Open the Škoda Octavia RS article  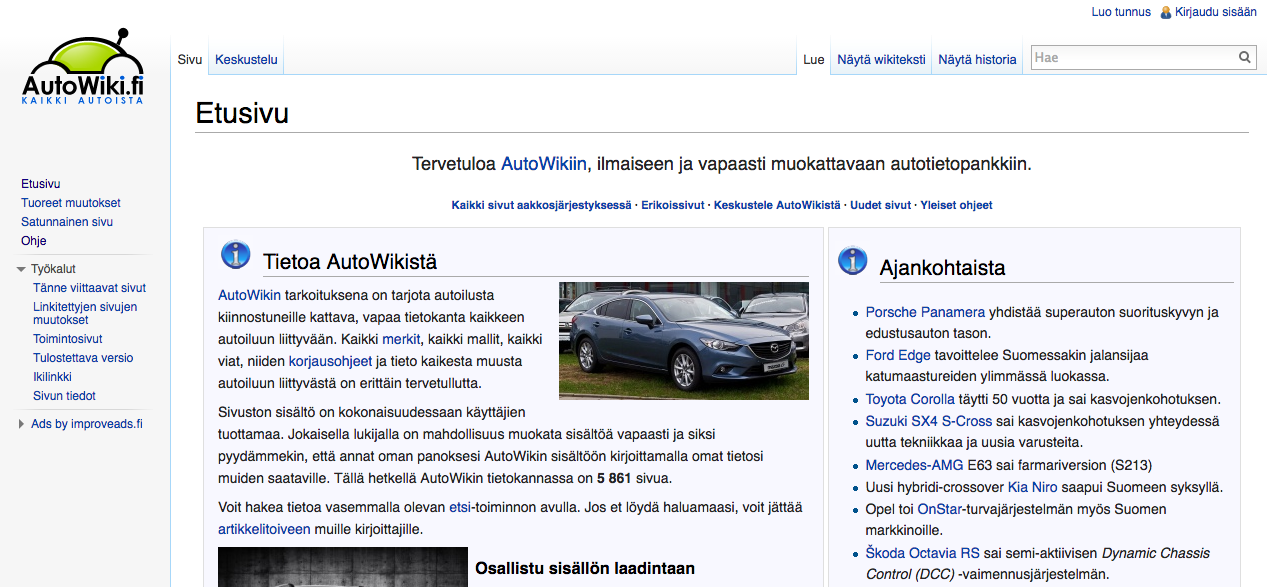pos(923,553)
